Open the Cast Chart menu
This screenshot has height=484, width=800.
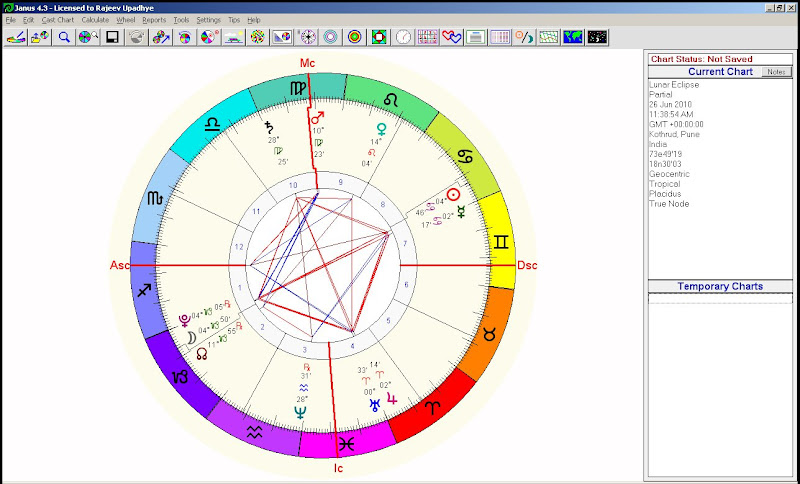point(57,20)
